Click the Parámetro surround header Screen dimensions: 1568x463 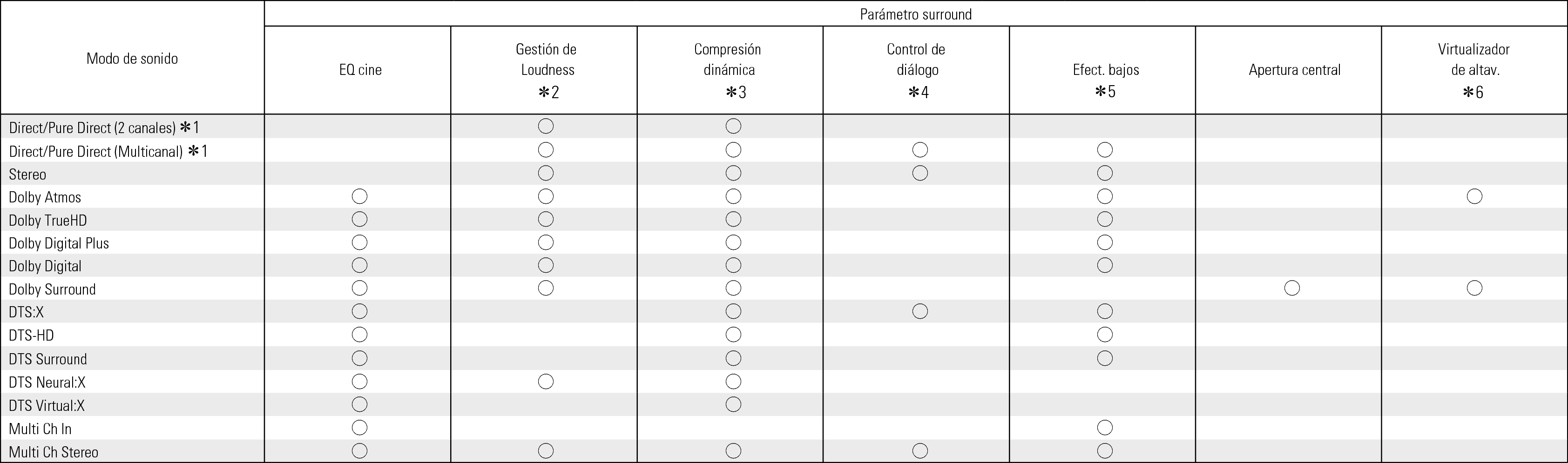point(915,14)
